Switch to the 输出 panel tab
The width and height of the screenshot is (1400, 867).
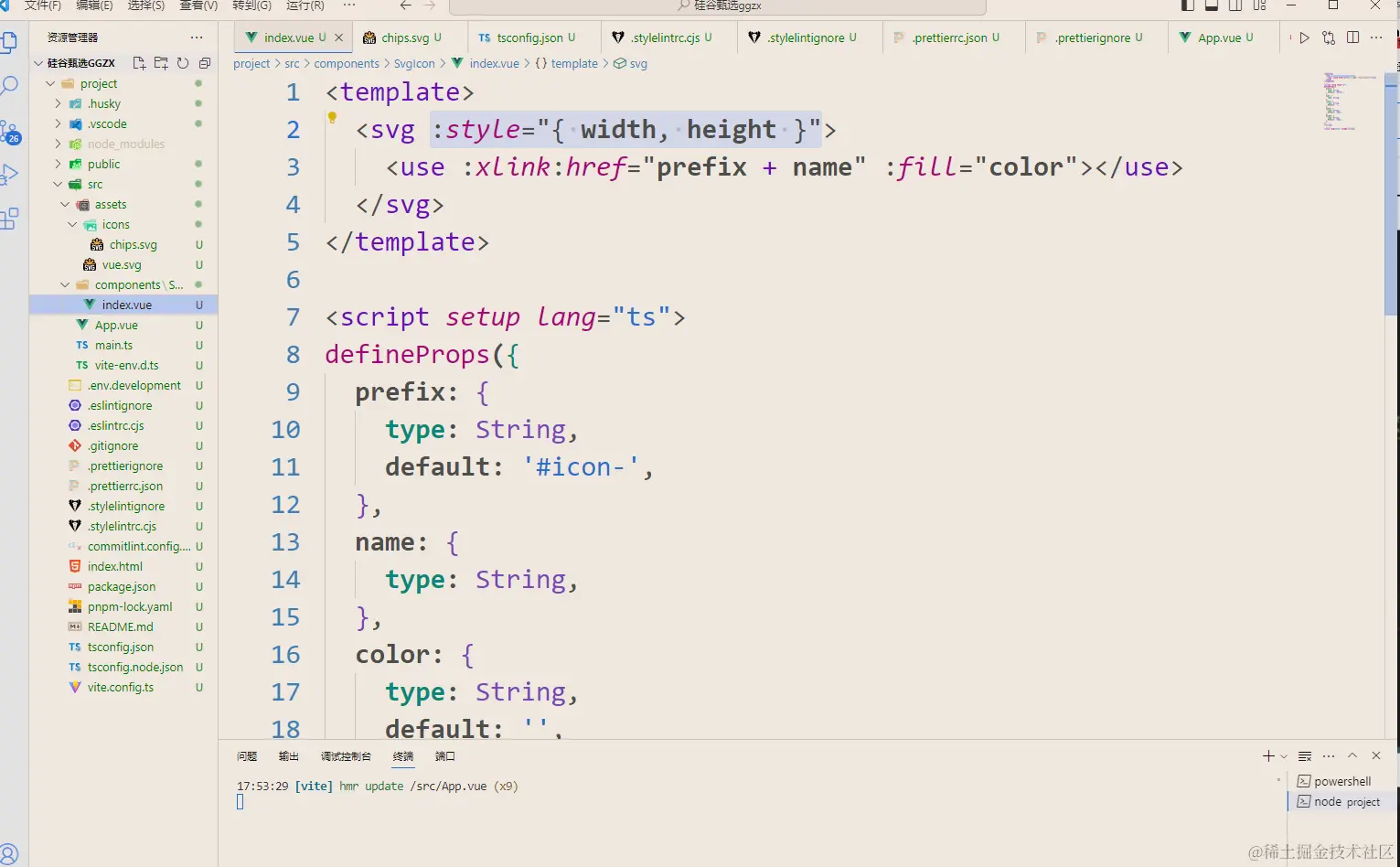(288, 755)
